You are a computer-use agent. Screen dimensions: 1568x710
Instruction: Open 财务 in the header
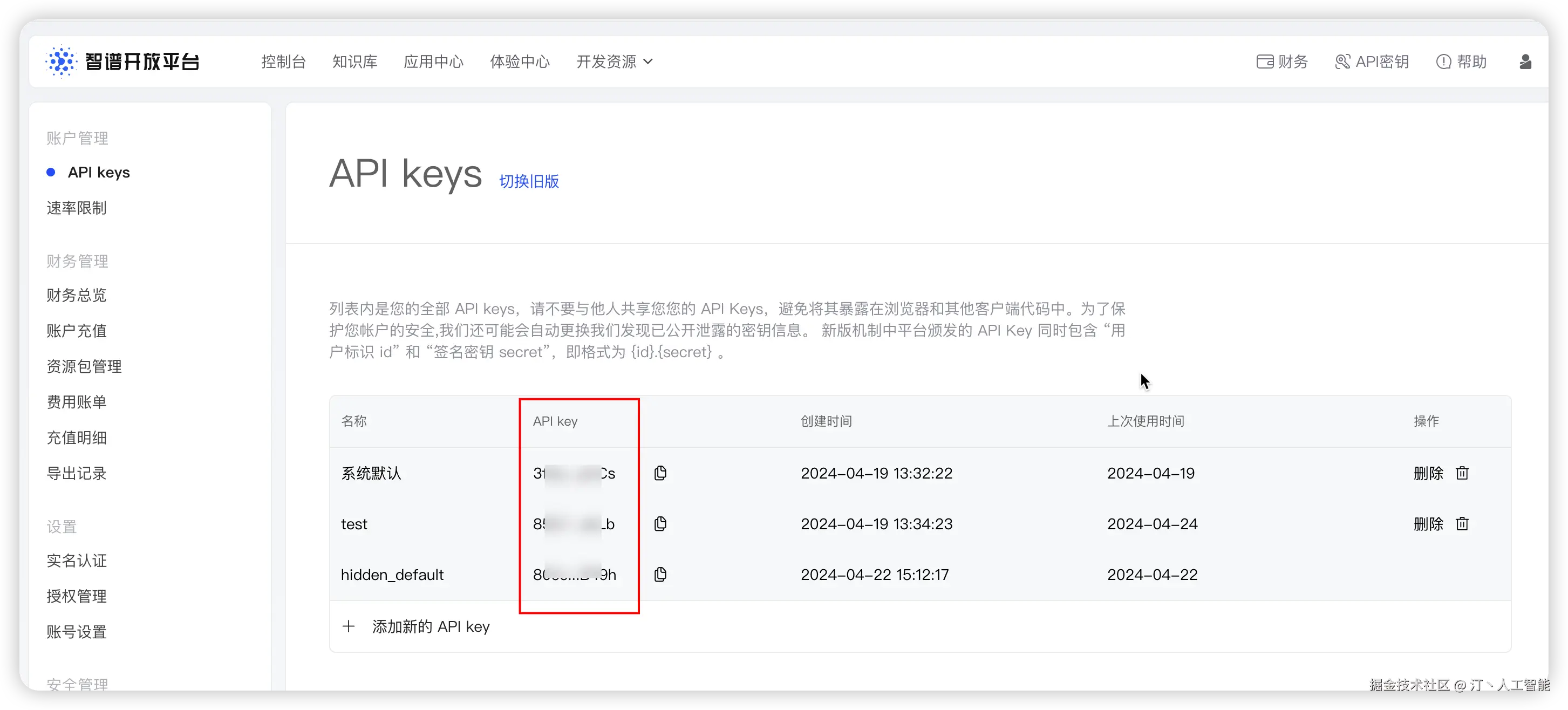(x=1282, y=62)
